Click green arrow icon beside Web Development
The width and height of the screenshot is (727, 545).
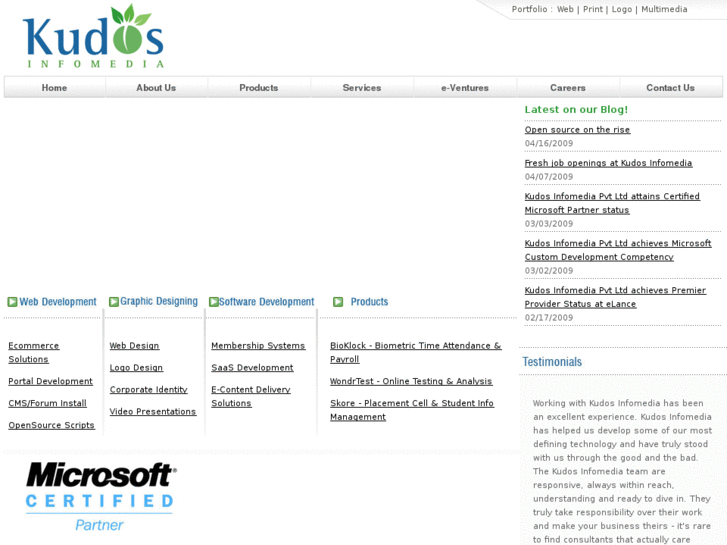coord(12,302)
